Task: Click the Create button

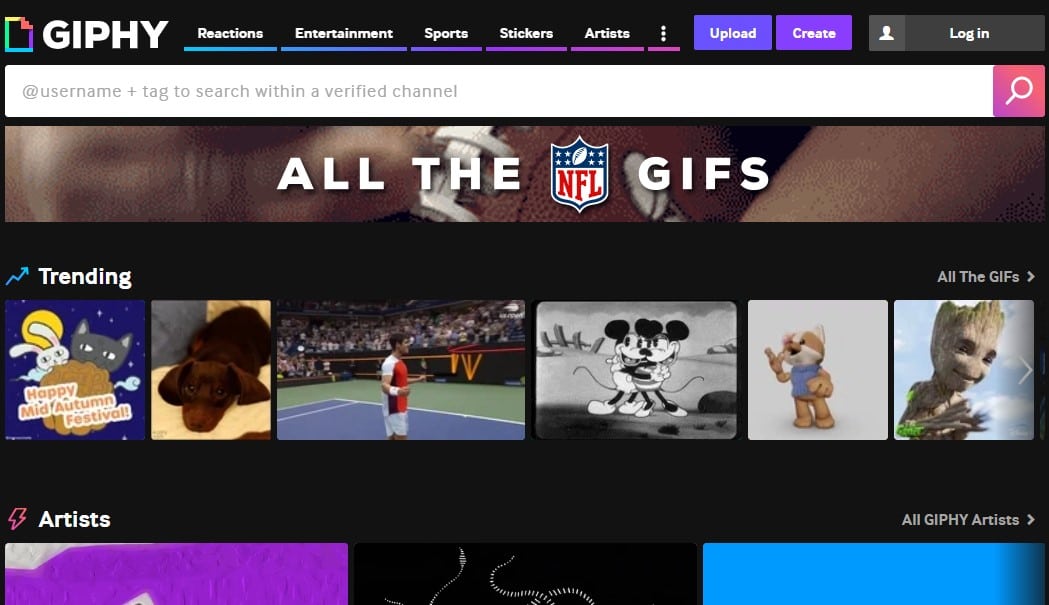Action: click(814, 33)
